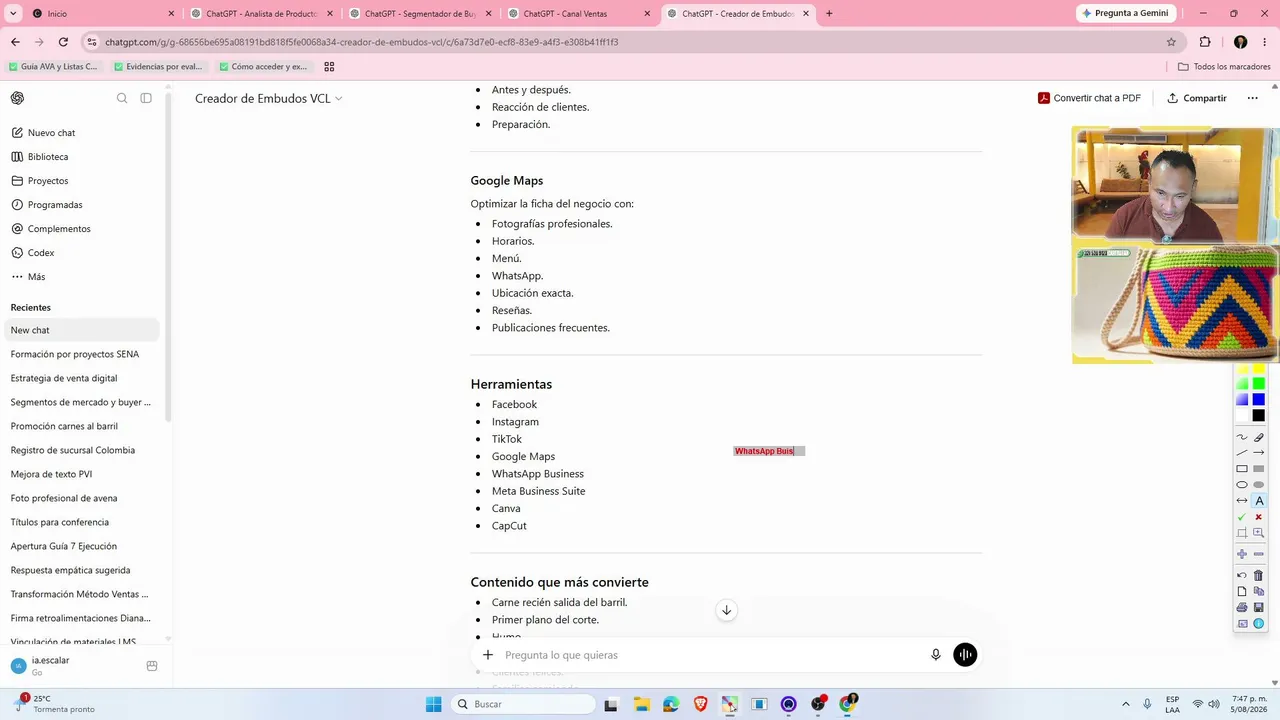Select the outlined rectangle tool
This screenshot has height=720, width=1280.
(1242, 469)
